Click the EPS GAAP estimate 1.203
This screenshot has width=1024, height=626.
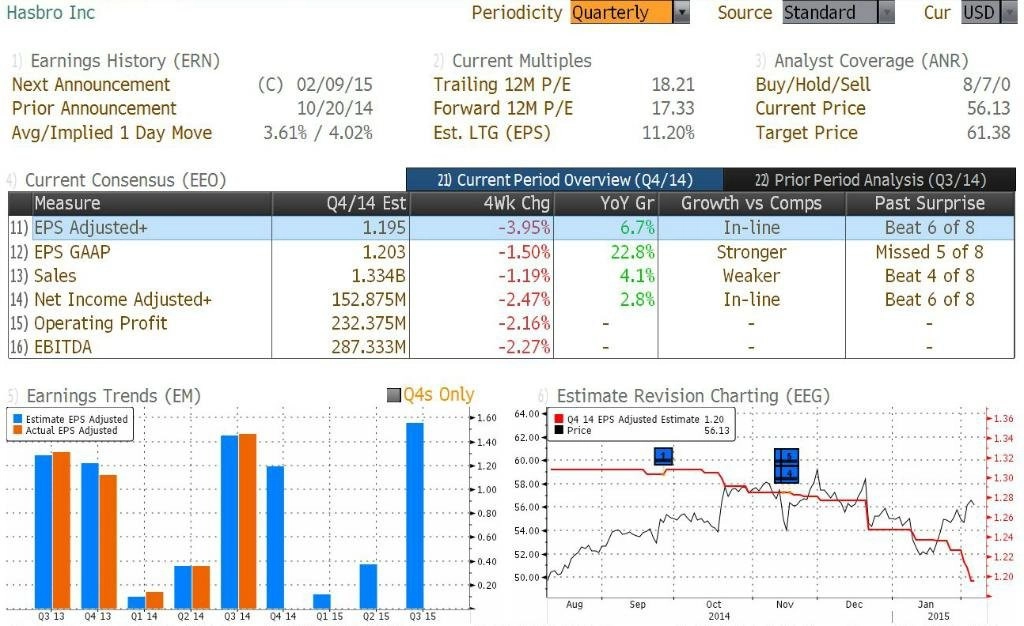[384, 252]
